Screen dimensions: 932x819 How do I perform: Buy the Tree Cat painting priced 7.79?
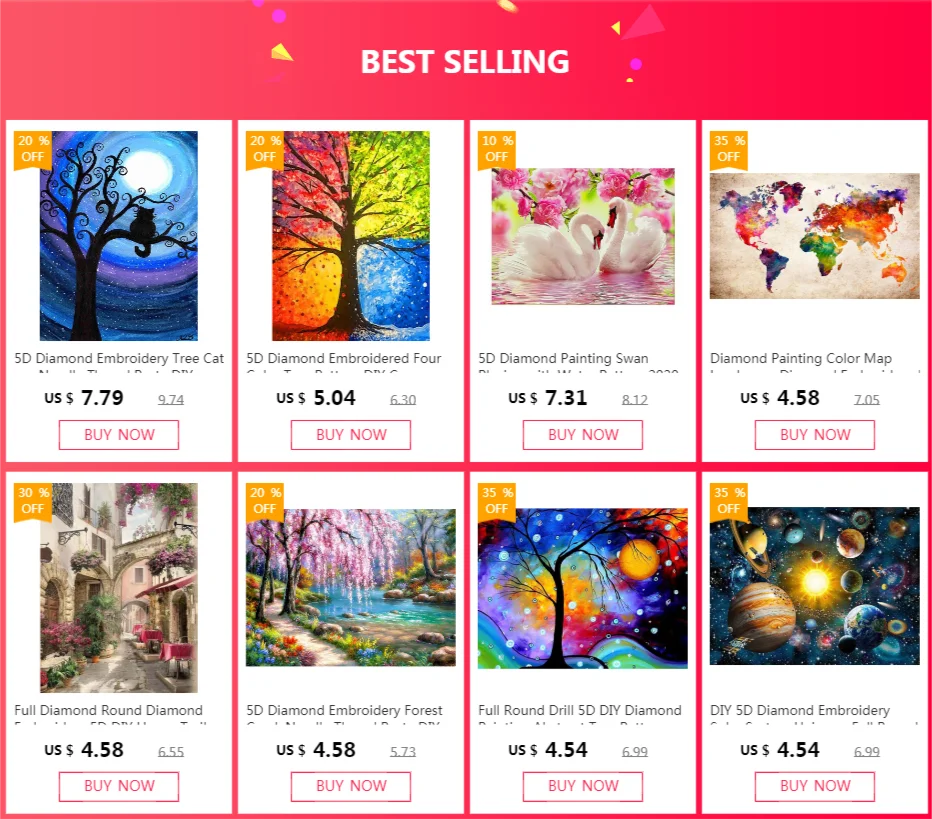click(x=119, y=435)
